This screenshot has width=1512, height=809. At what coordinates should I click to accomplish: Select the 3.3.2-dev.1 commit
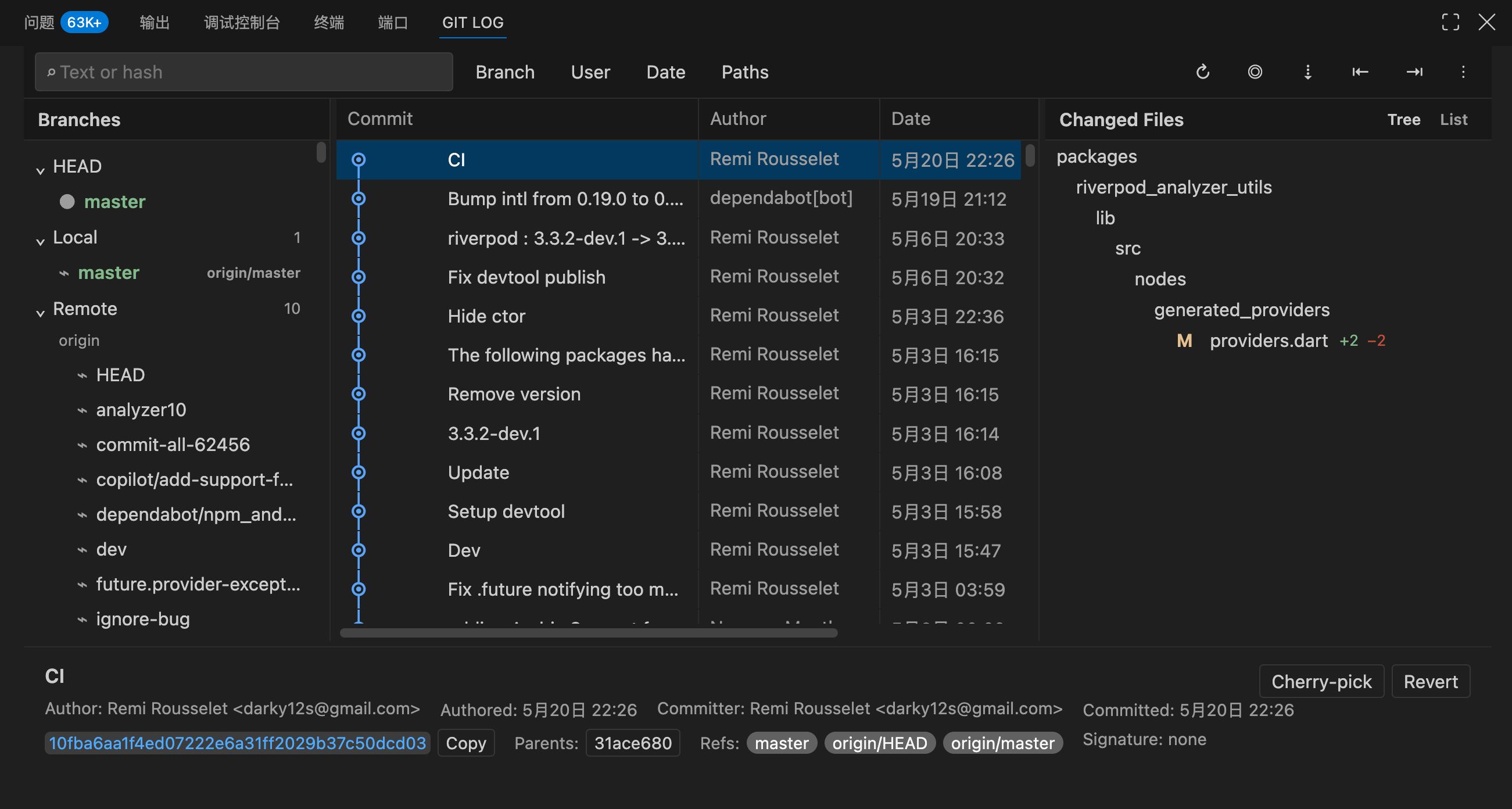pyautogui.click(x=678, y=433)
